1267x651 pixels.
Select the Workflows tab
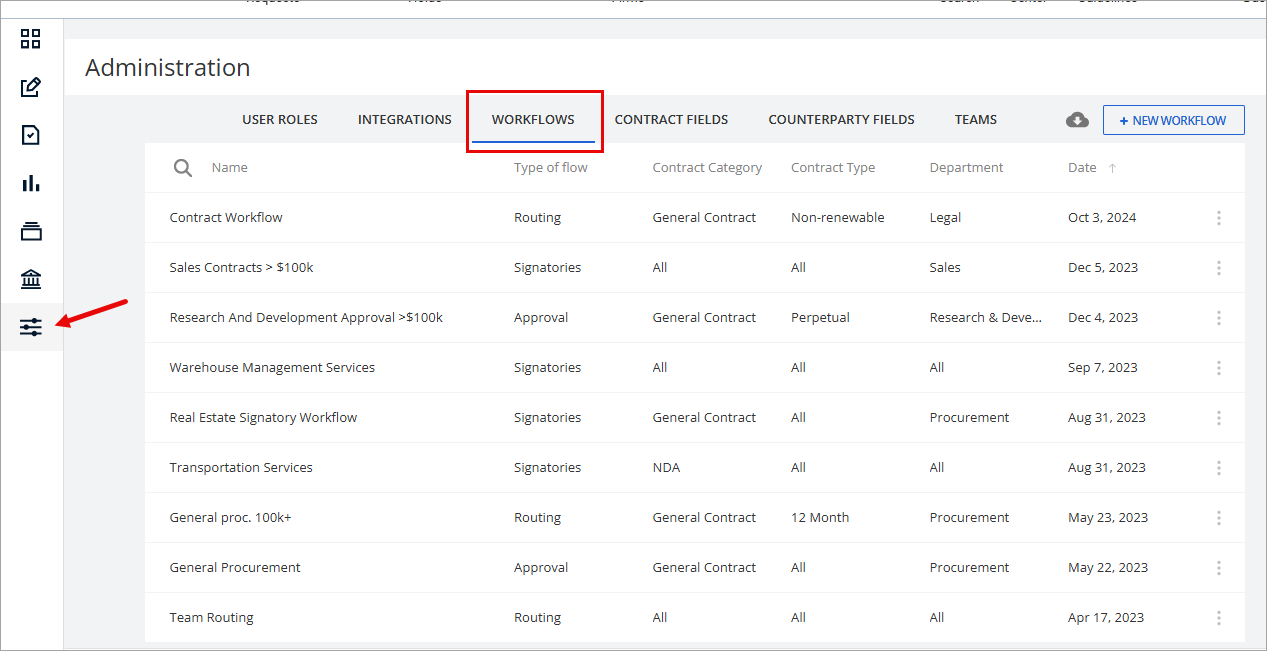(x=533, y=120)
